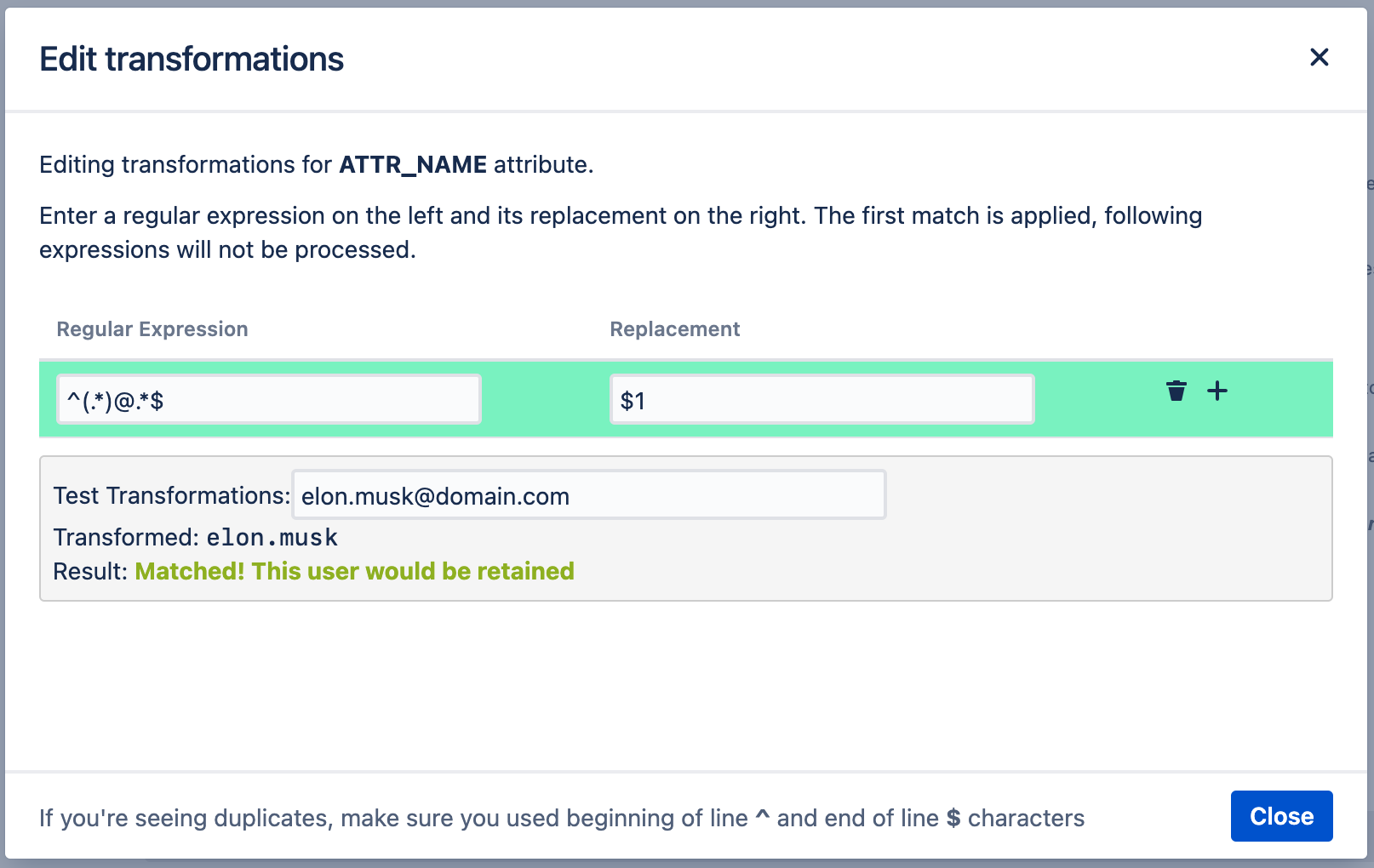
Task: Click the Replacement column header
Action: coord(674,329)
